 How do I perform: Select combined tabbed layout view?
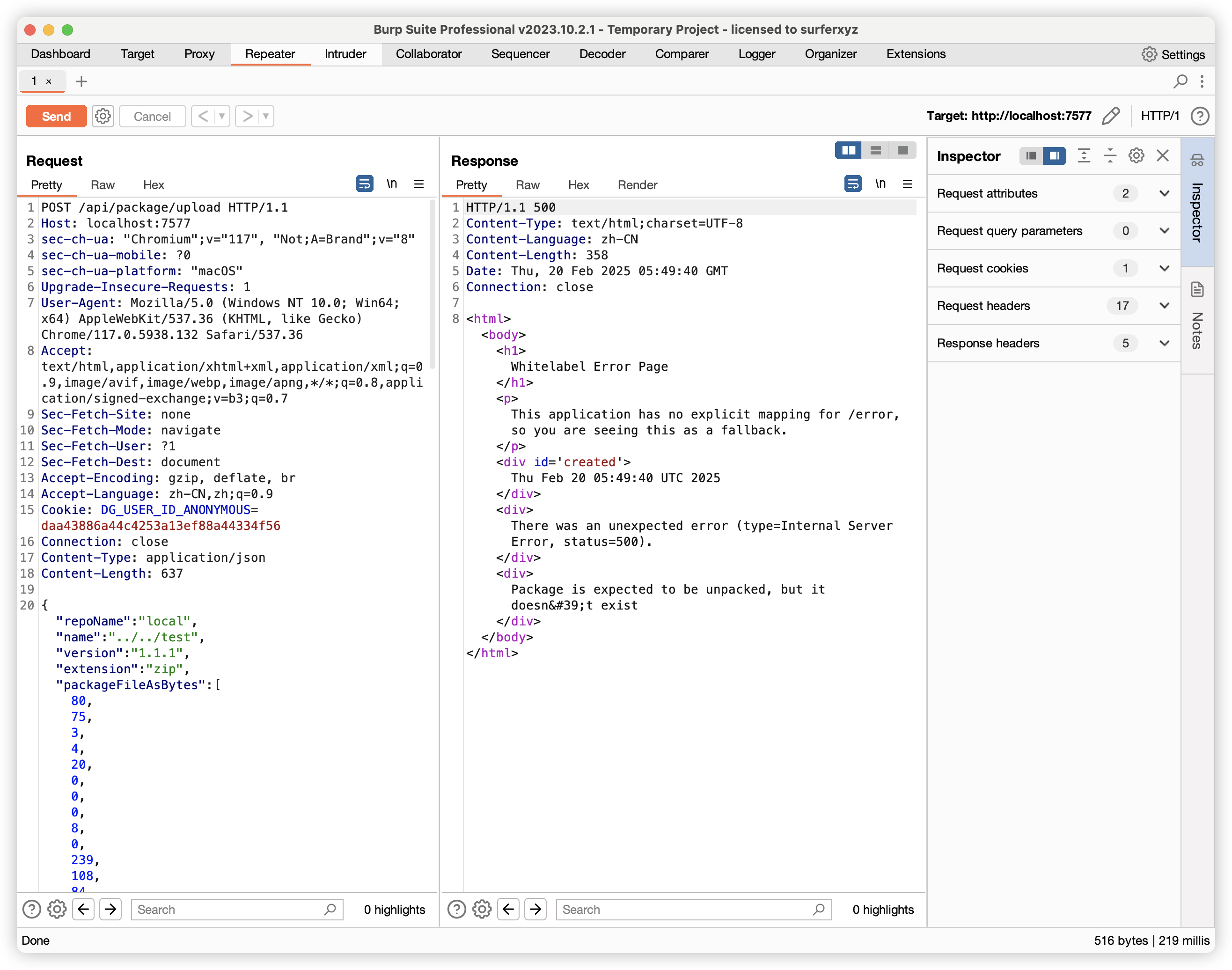[x=902, y=150]
